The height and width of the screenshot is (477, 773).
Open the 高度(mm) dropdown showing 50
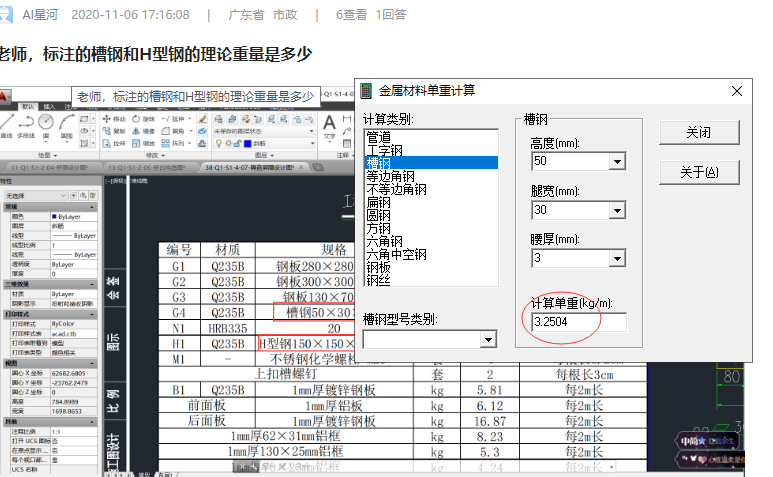[x=617, y=161]
